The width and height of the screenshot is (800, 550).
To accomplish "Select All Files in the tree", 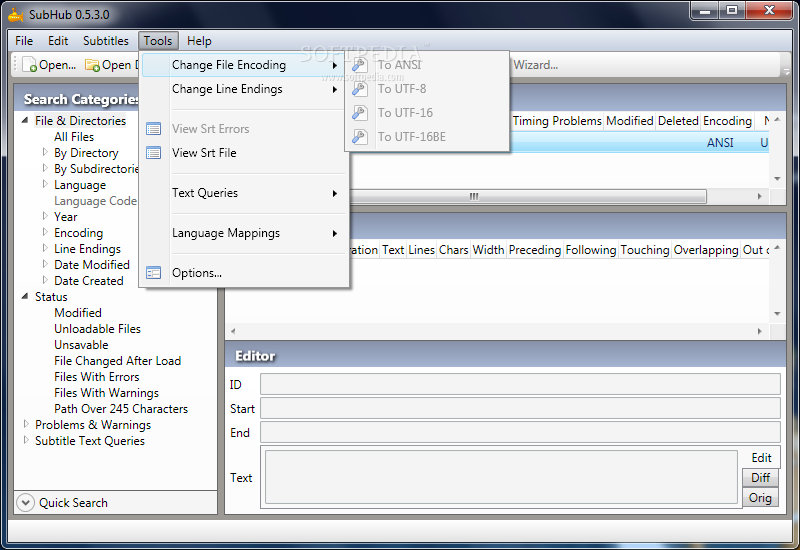I will 74,137.
